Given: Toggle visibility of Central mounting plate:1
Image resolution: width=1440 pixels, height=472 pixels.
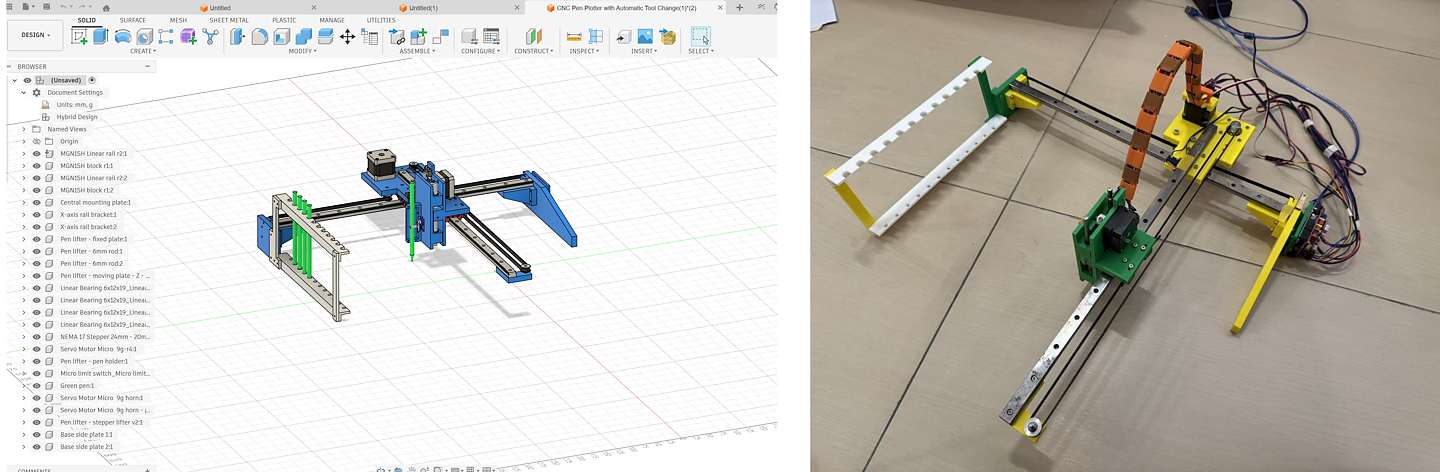Looking at the screenshot, I should pyautogui.click(x=37, y=202).
